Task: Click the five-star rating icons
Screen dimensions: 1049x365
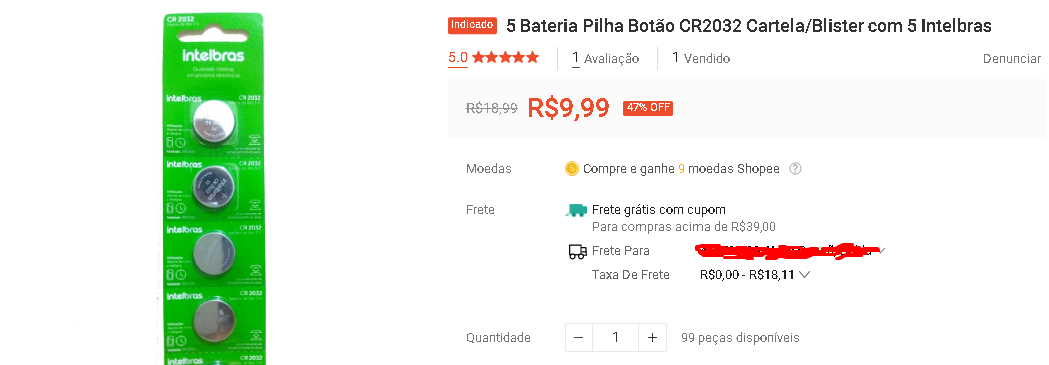Action: coord(505,57)
